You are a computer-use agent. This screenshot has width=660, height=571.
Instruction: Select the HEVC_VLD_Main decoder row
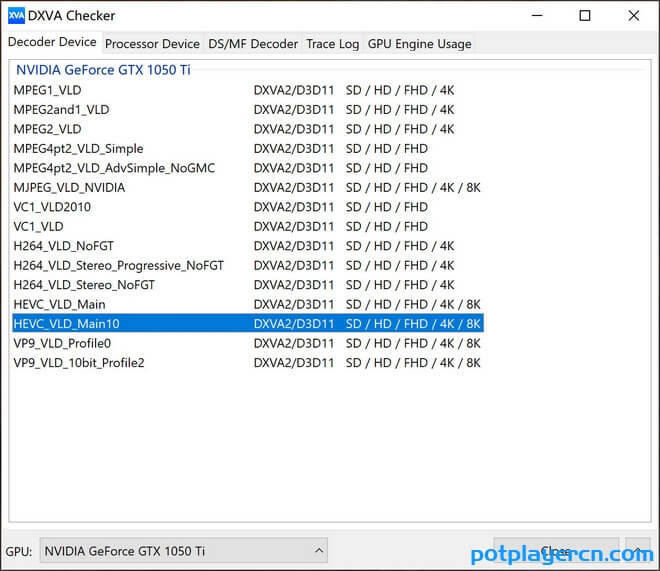pos(248,304)
